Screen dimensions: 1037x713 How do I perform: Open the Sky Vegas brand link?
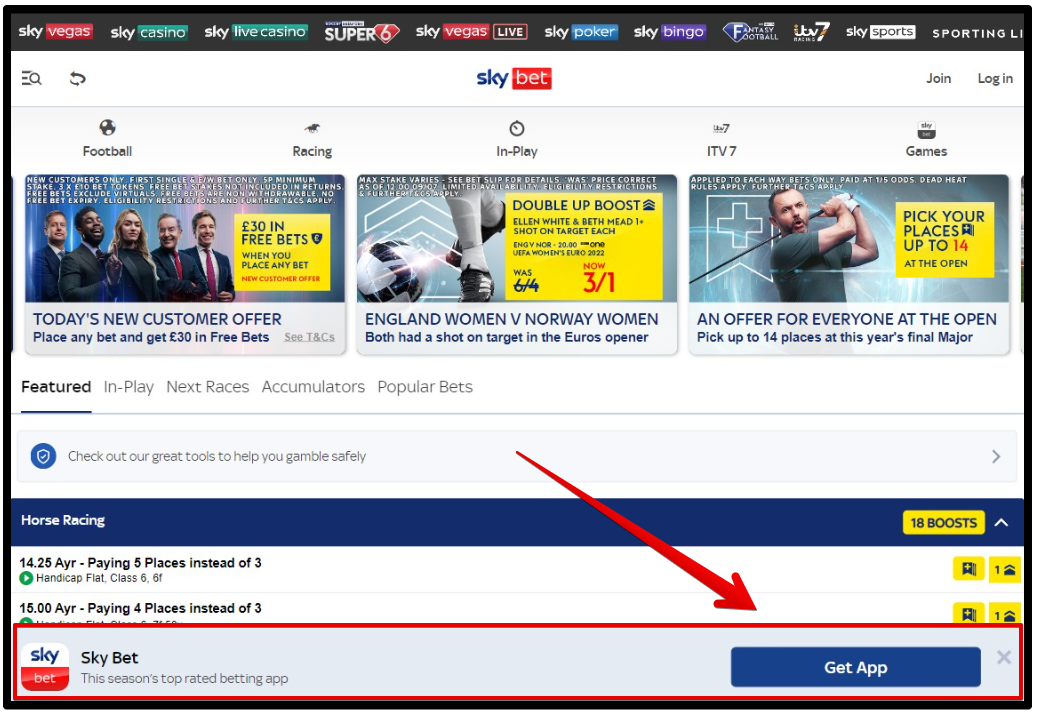[55, 31]
